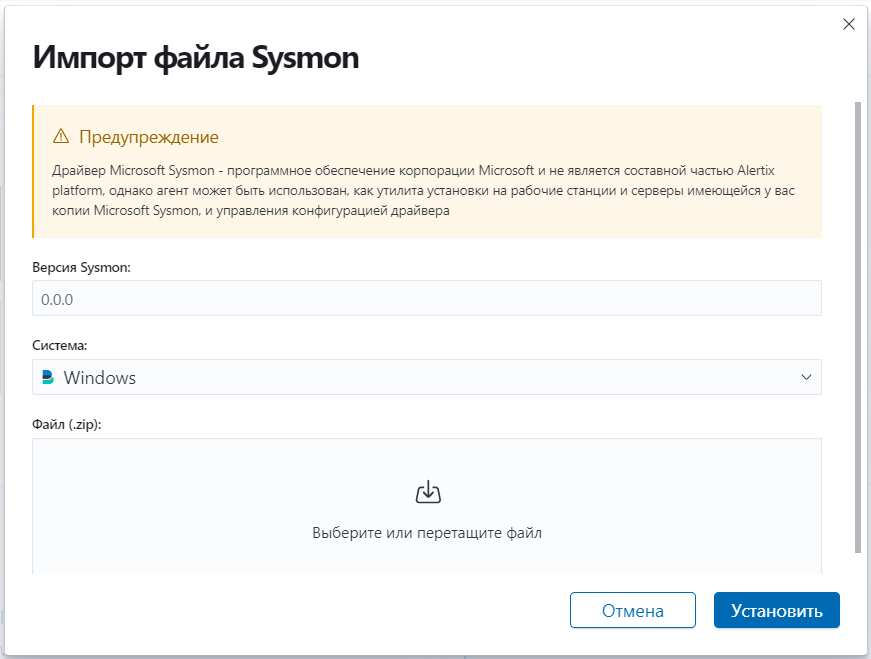Cancel with the Отмена button

click(x=633, y=610)
